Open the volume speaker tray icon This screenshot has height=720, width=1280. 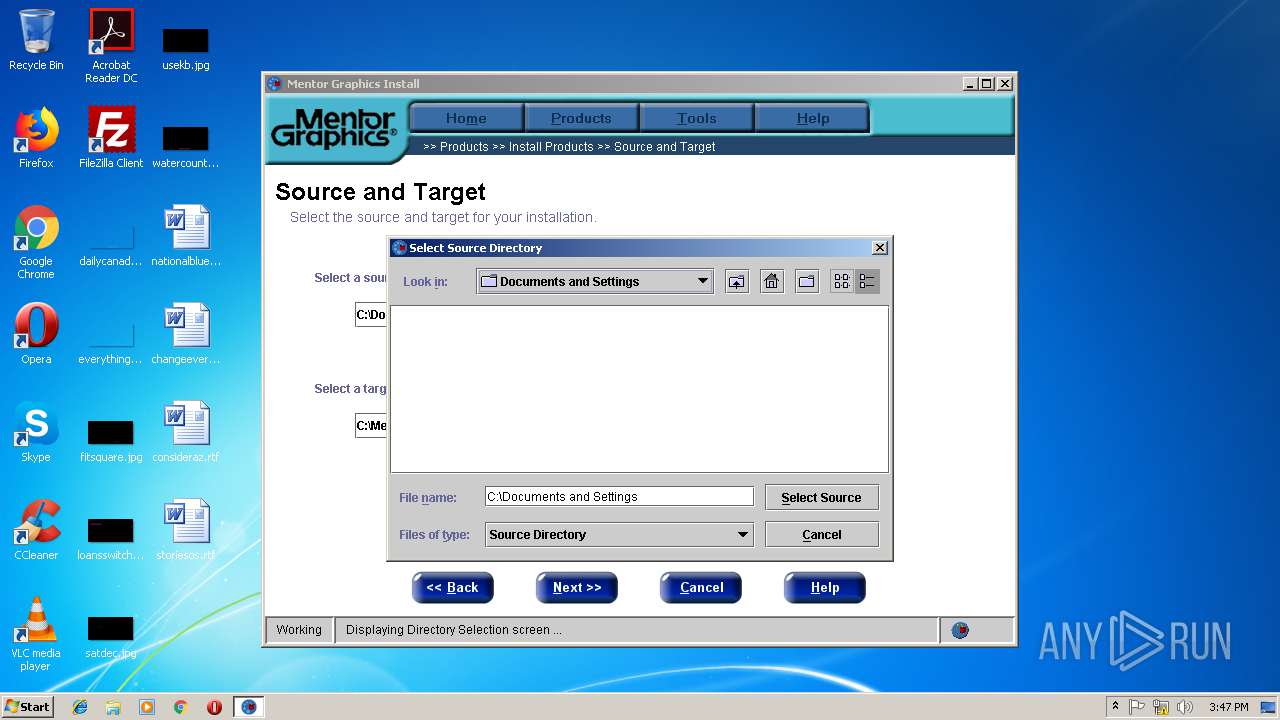(1185, 707)
